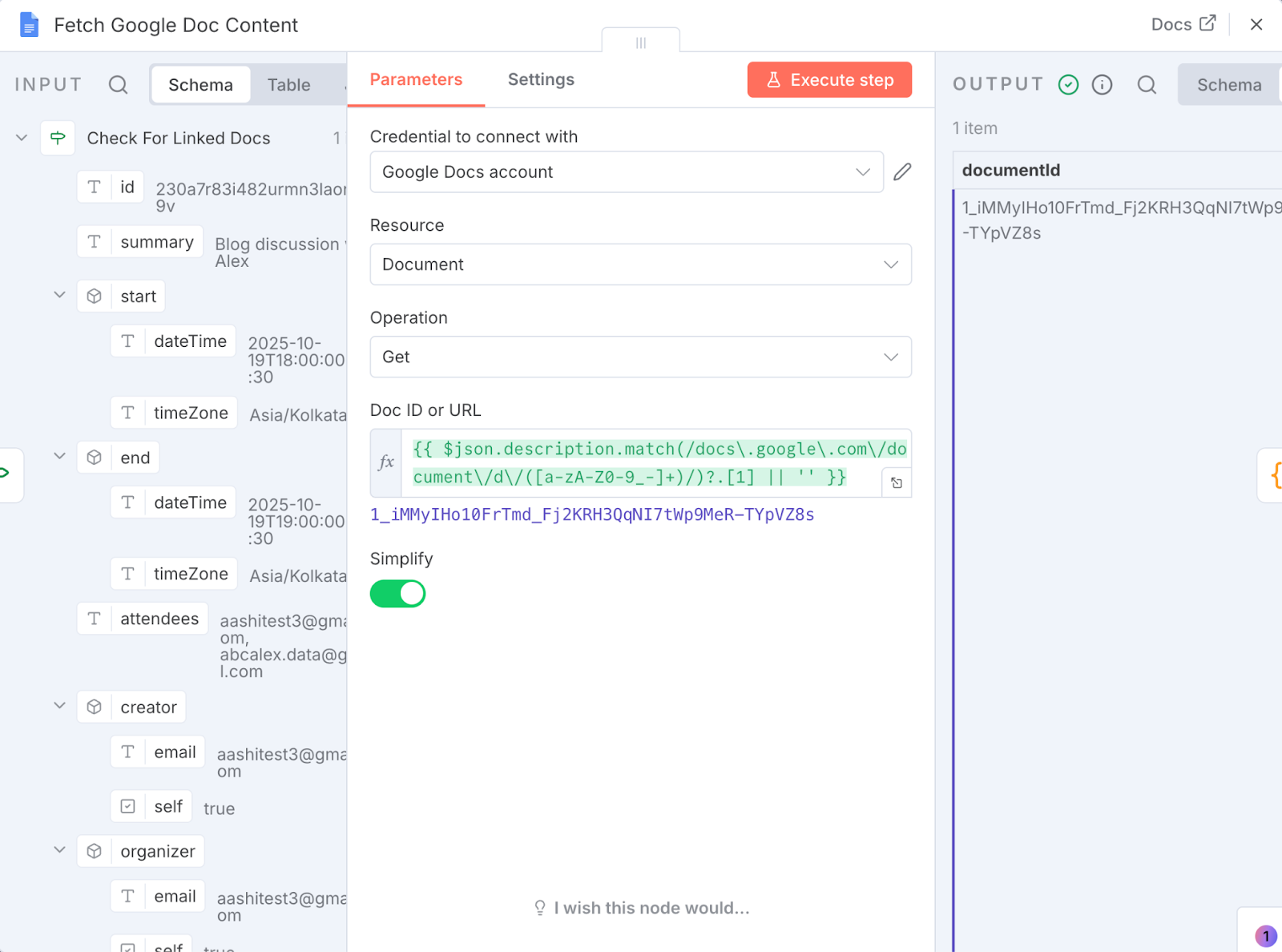Switch input view to Table tab
The width and height of the screenshot is (1282, 952).
[288, 85]
